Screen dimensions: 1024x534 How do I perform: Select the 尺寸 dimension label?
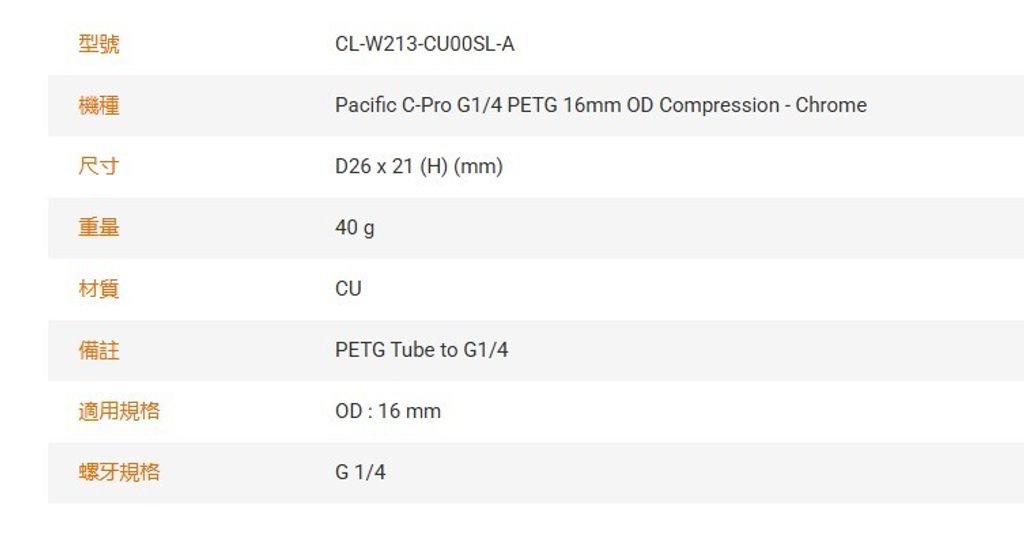coord(99,166)
